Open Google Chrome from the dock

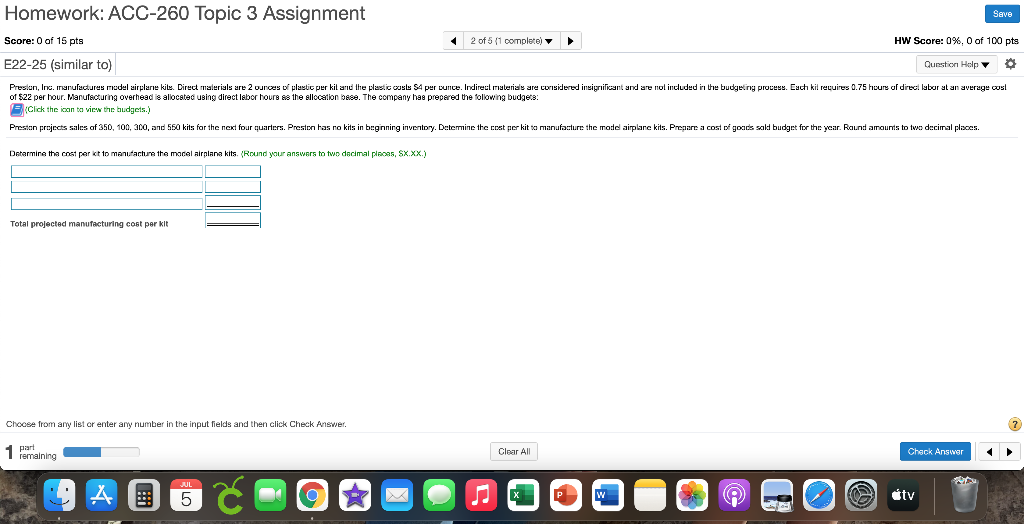coord(312,495)
